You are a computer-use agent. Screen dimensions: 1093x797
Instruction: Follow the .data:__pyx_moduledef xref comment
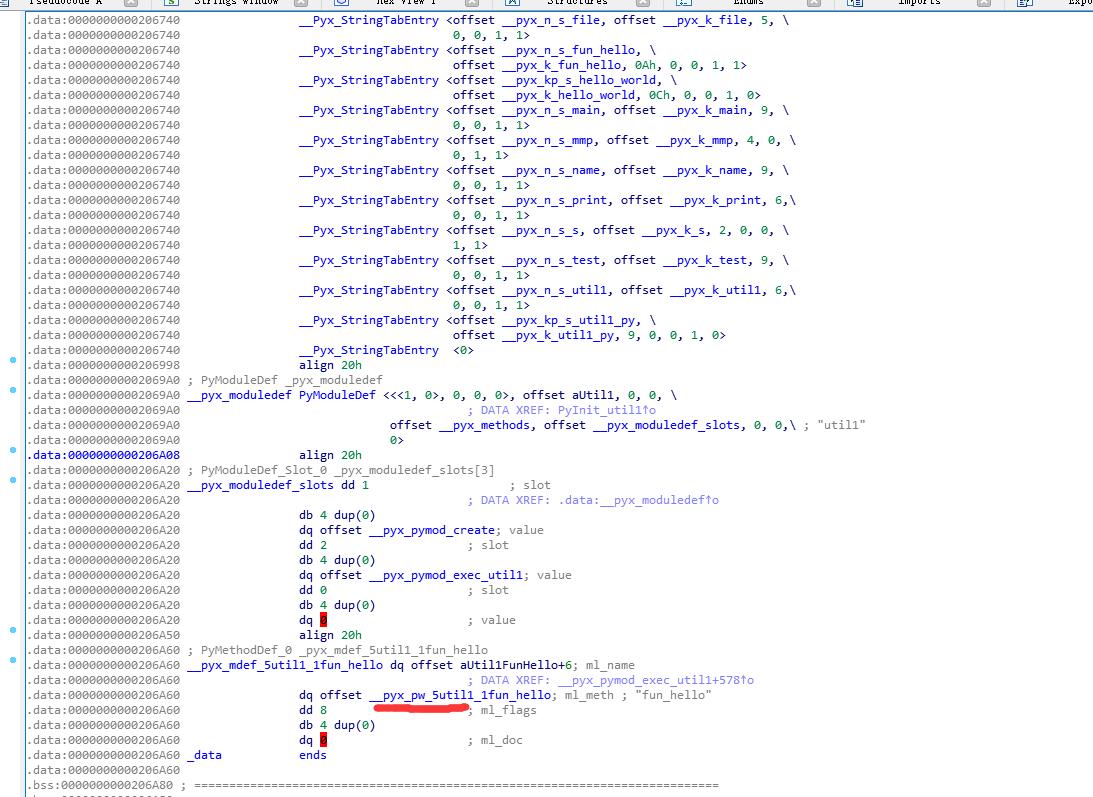639,500
